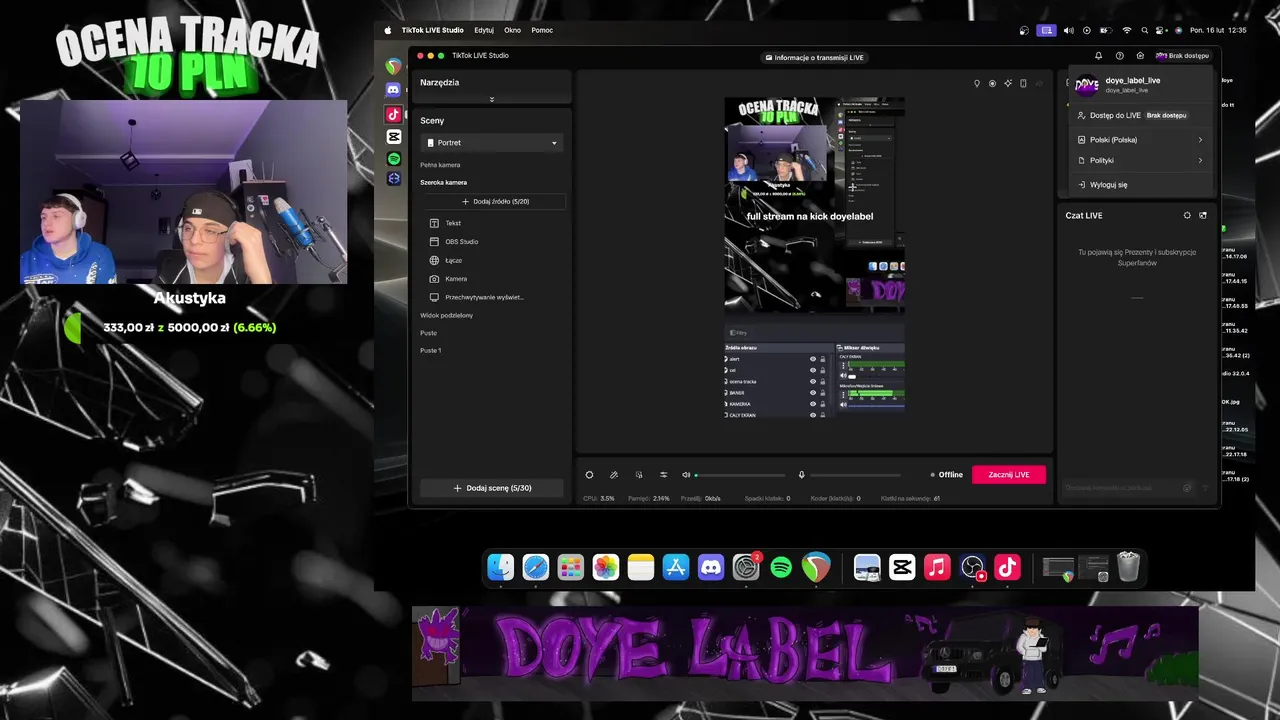The image size is (1280, 720).
Task: Open Photos app in the Dock
Action: [x=606, y=568]
